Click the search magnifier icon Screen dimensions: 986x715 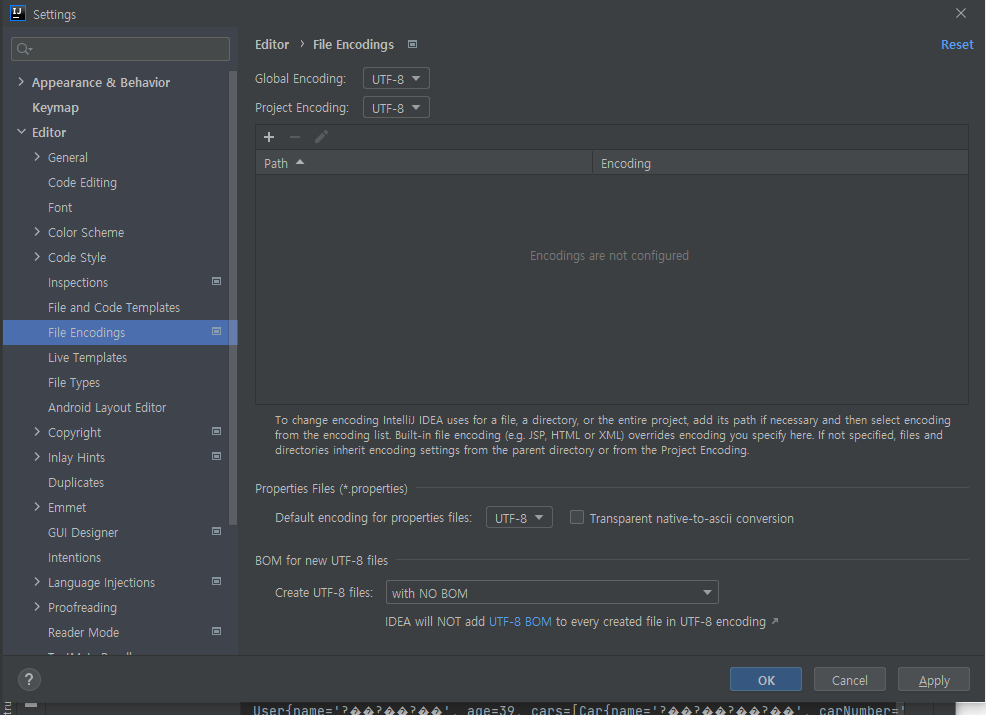coord(24,49)
